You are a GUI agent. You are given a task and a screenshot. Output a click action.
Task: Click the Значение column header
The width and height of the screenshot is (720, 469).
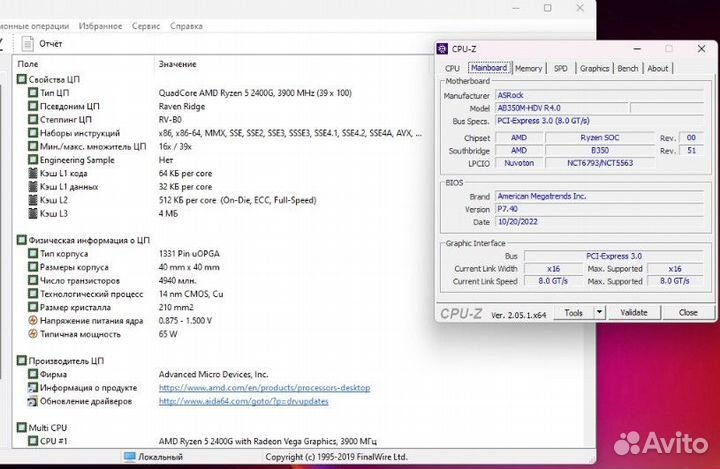pos(177,64)
